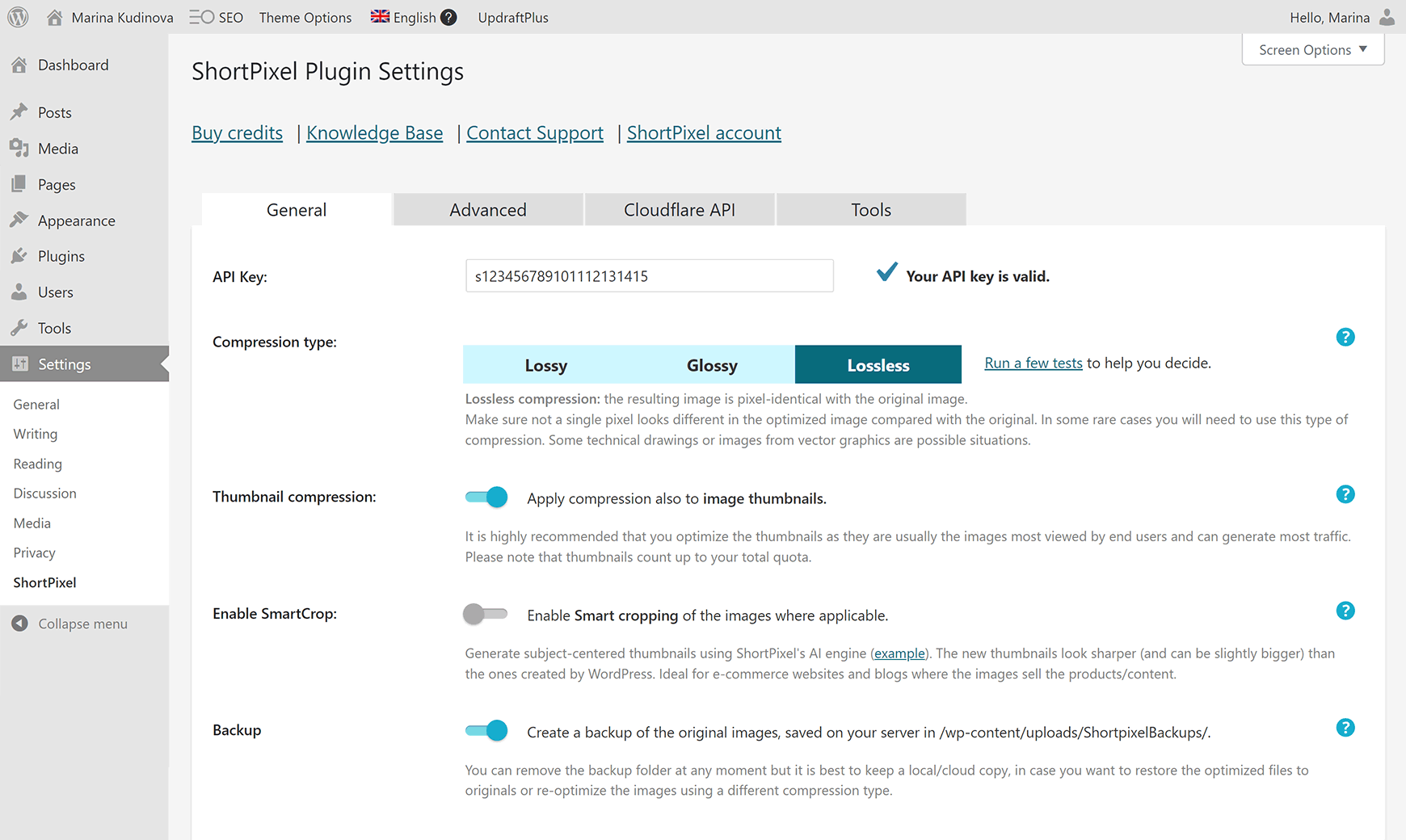The width and height of the screenshot is (1406, 840).
Task: Switch to the Cloudflare API tab
Action: 680,210
